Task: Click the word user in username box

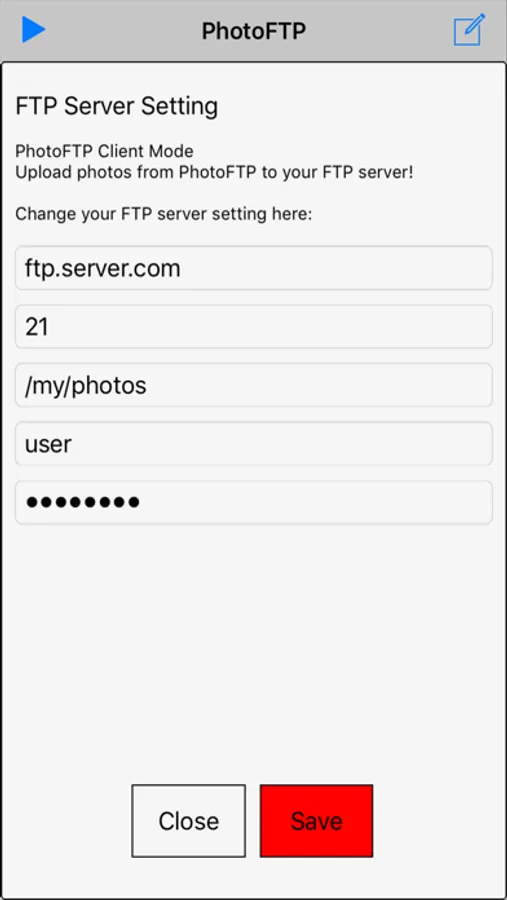Action: [x=48, y=444]
